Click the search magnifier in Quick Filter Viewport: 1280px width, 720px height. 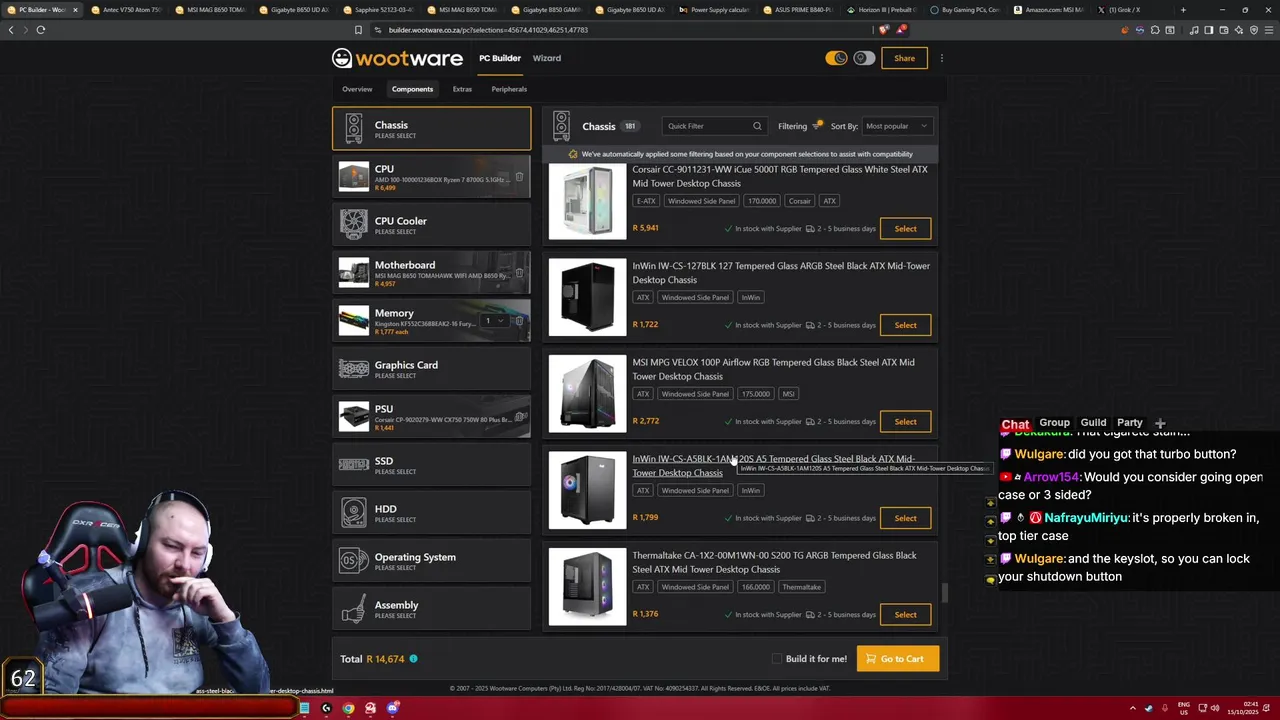[757, 126]
